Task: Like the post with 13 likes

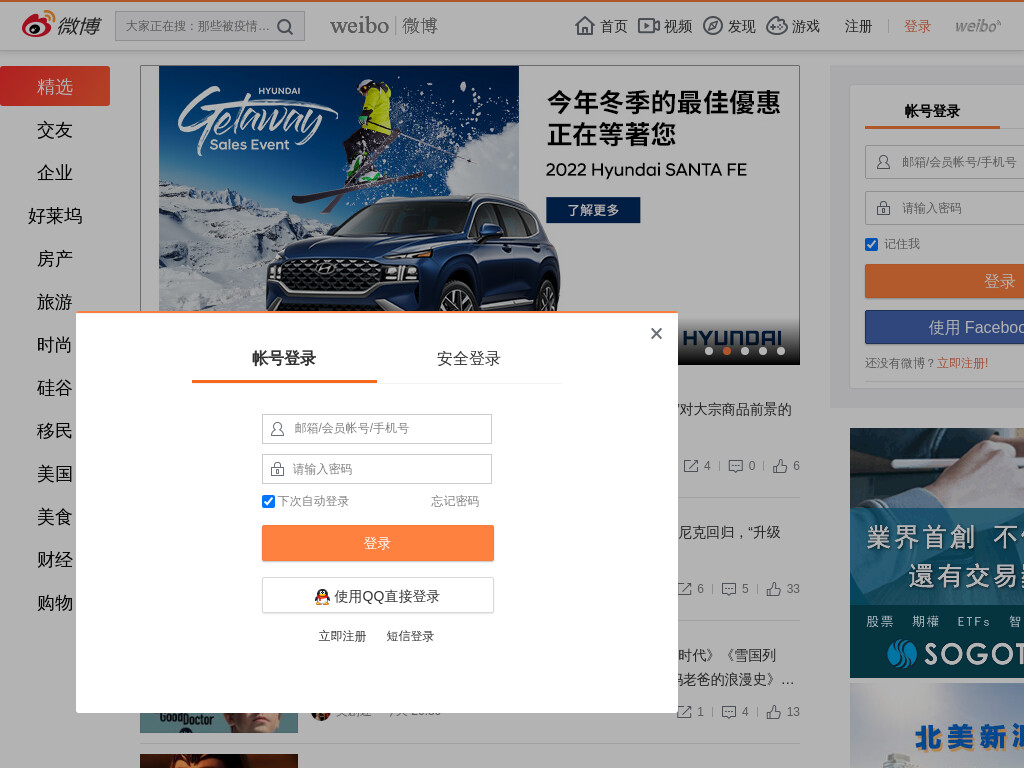Action: (773, 712)
